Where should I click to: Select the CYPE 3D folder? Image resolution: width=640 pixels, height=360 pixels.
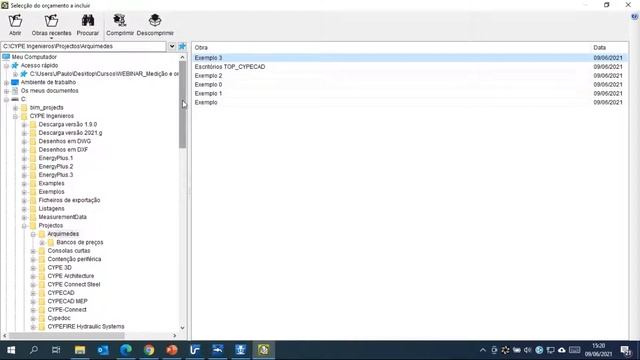(x=60, y=267)
